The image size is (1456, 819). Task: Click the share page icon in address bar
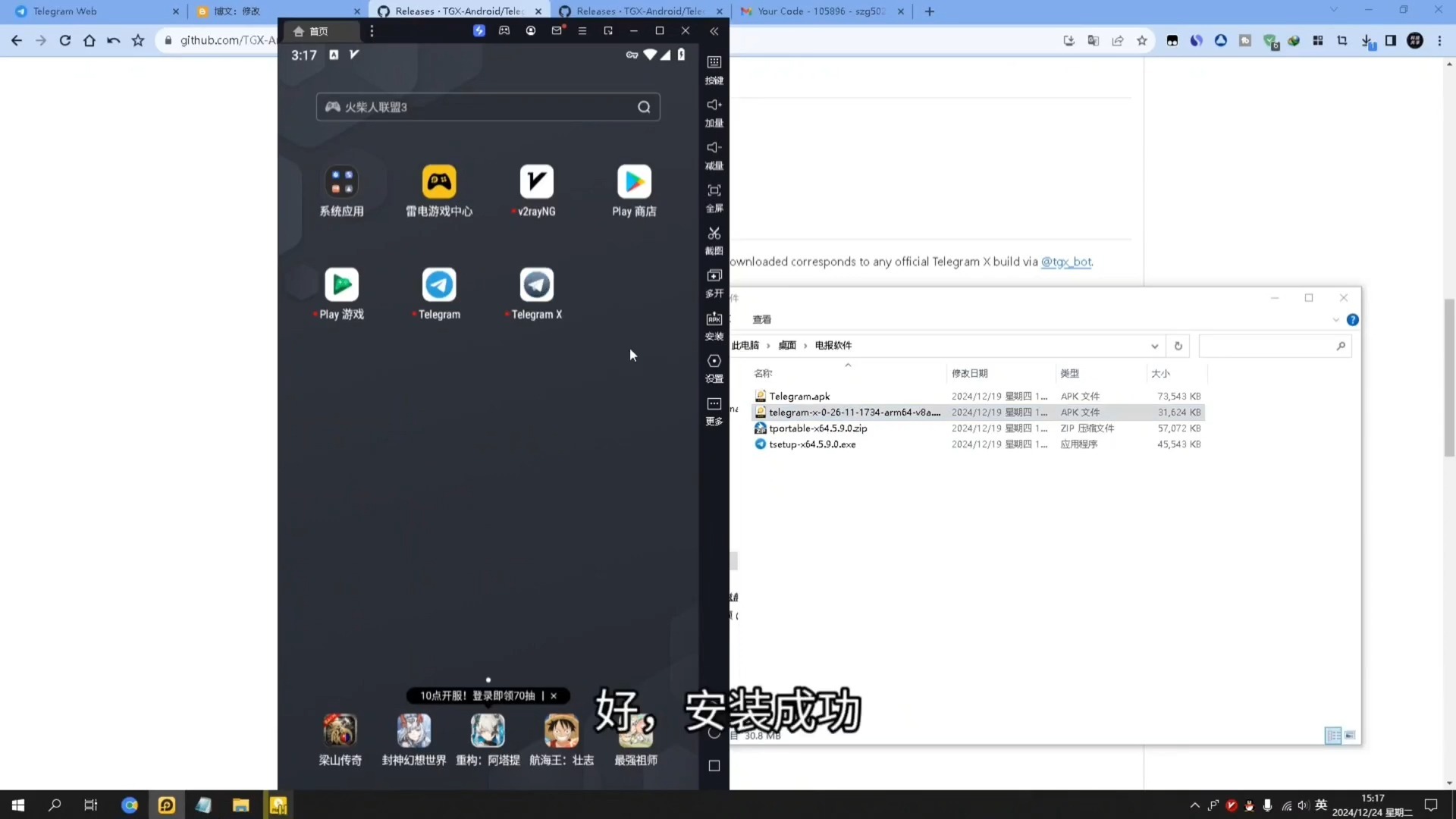tap(1118, 41)
